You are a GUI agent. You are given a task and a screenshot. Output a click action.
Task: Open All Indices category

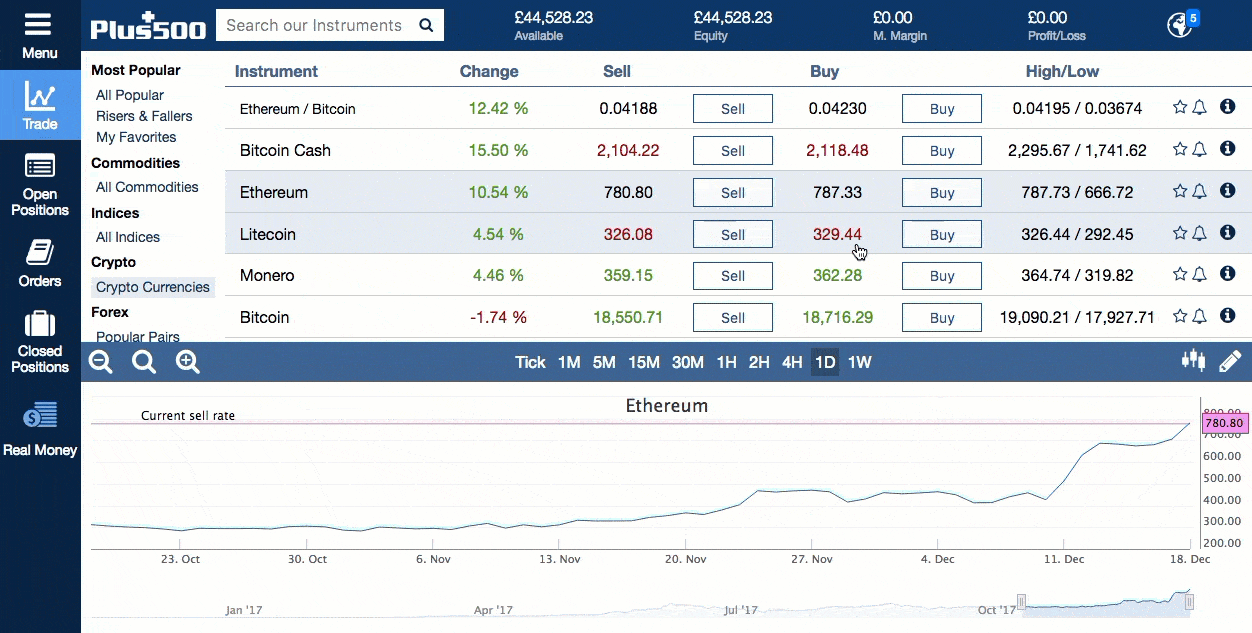coord(128,237)
